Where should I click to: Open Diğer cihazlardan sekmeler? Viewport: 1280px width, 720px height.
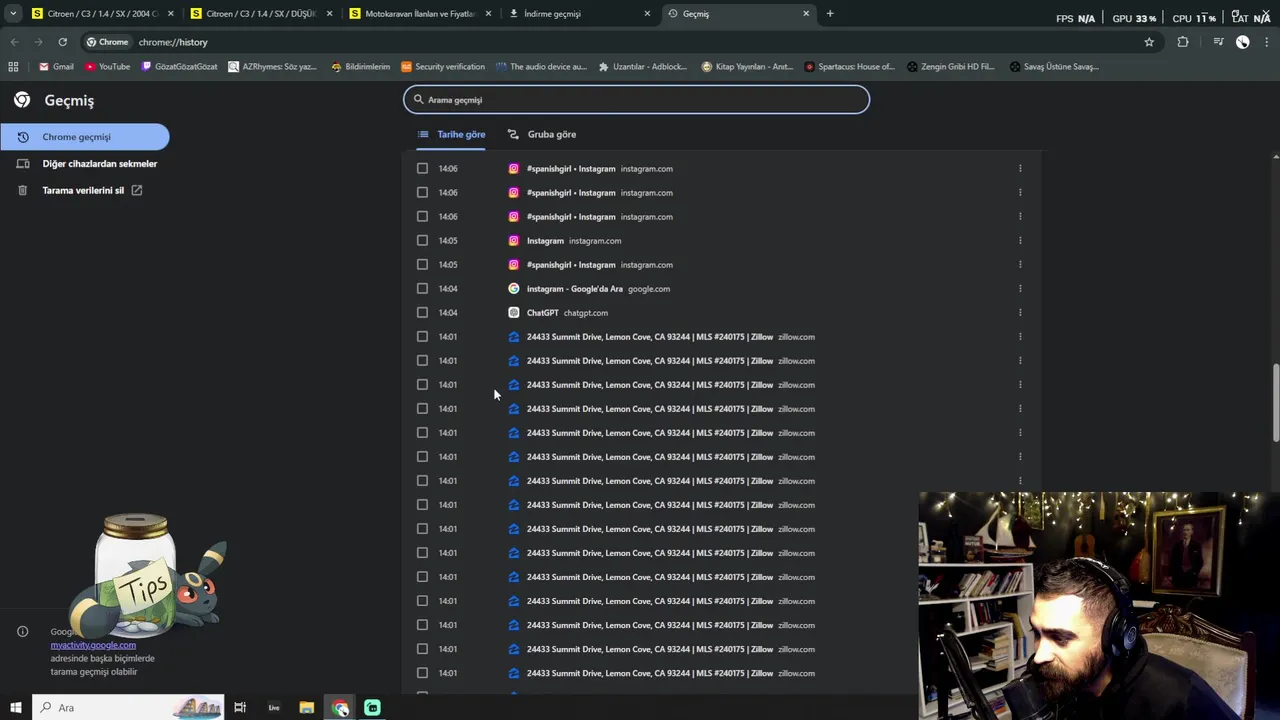[87, 164]
